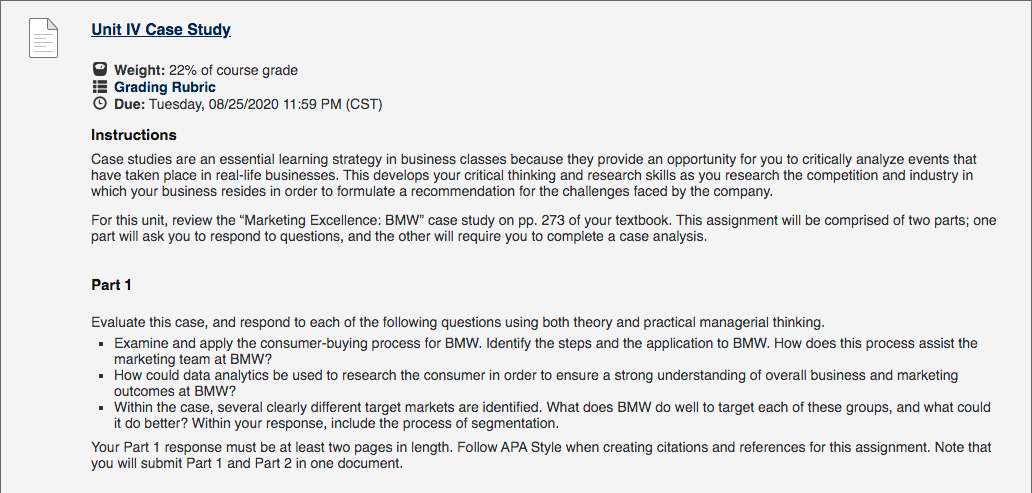Click the data analytics question text
The width and height of the screenshot is (1032, 493).
(x=536, y=383)
